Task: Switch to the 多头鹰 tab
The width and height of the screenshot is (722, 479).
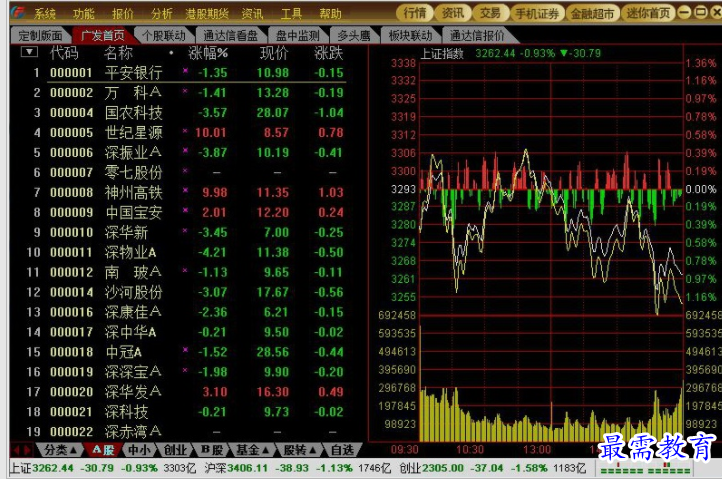Action: (x=354, y=35)
